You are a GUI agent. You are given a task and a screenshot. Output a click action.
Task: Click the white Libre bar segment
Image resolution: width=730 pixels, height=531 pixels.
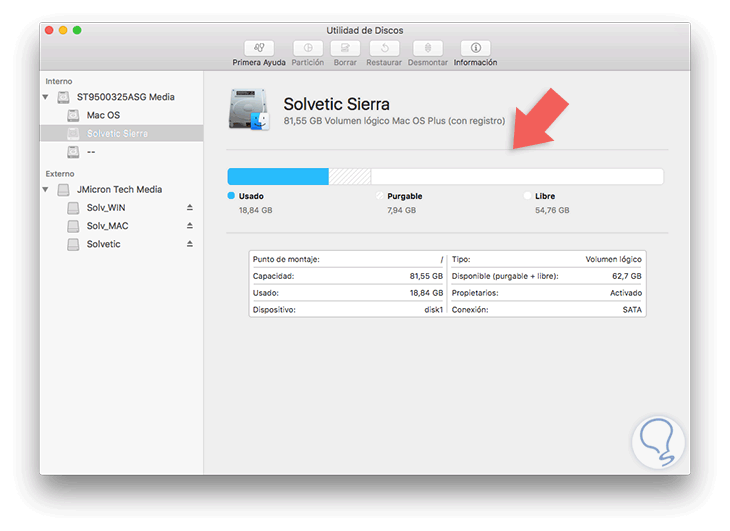point(517,177)
